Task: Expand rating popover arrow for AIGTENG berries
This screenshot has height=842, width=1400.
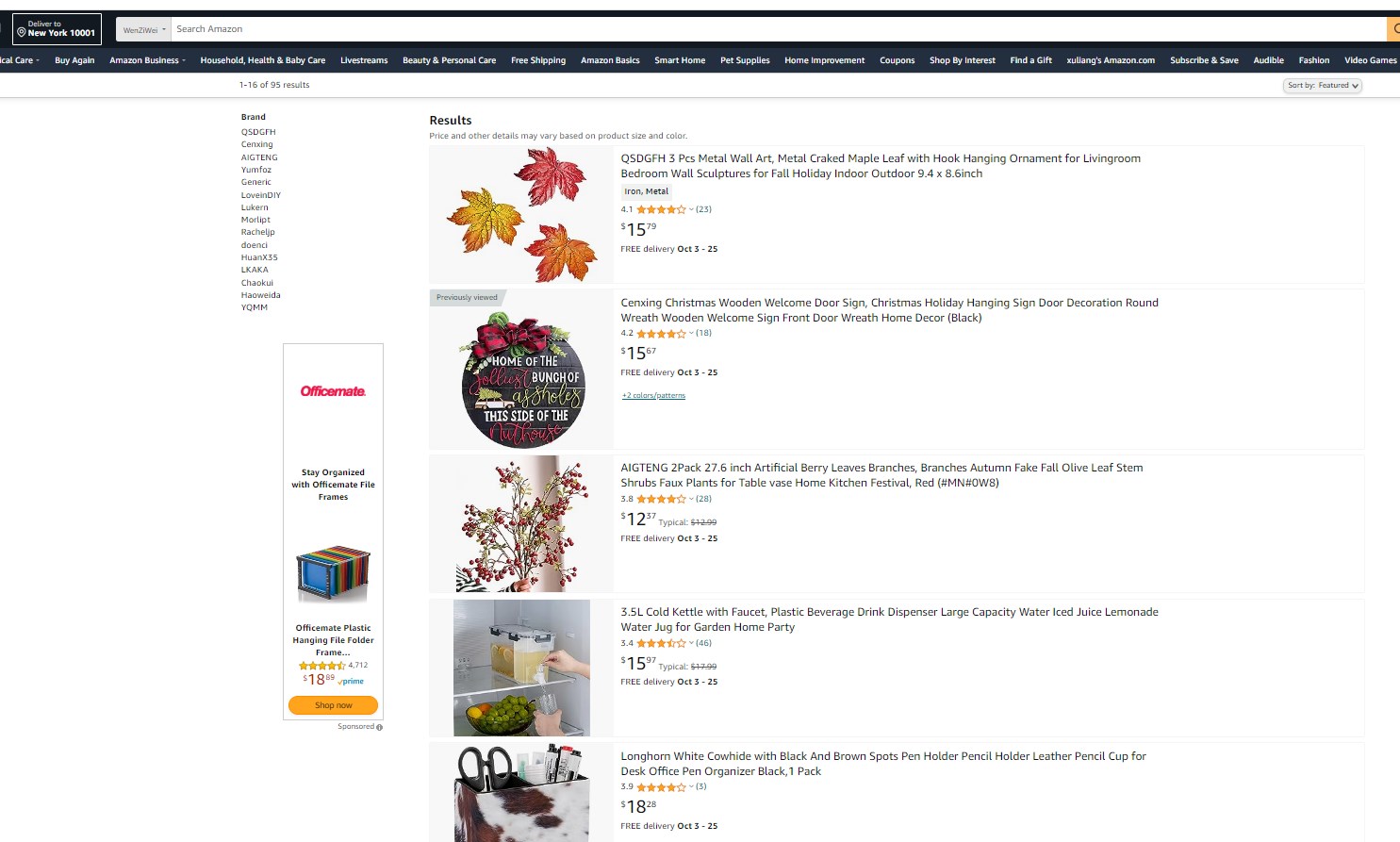Action: click(x=691, y=499)
